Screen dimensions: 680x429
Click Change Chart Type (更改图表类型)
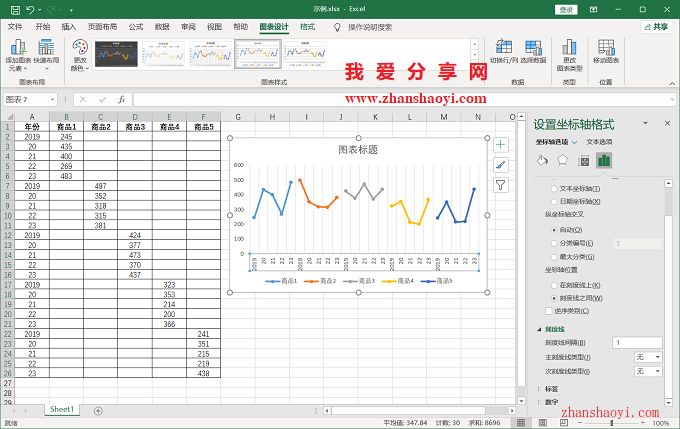tap(569, 55)
